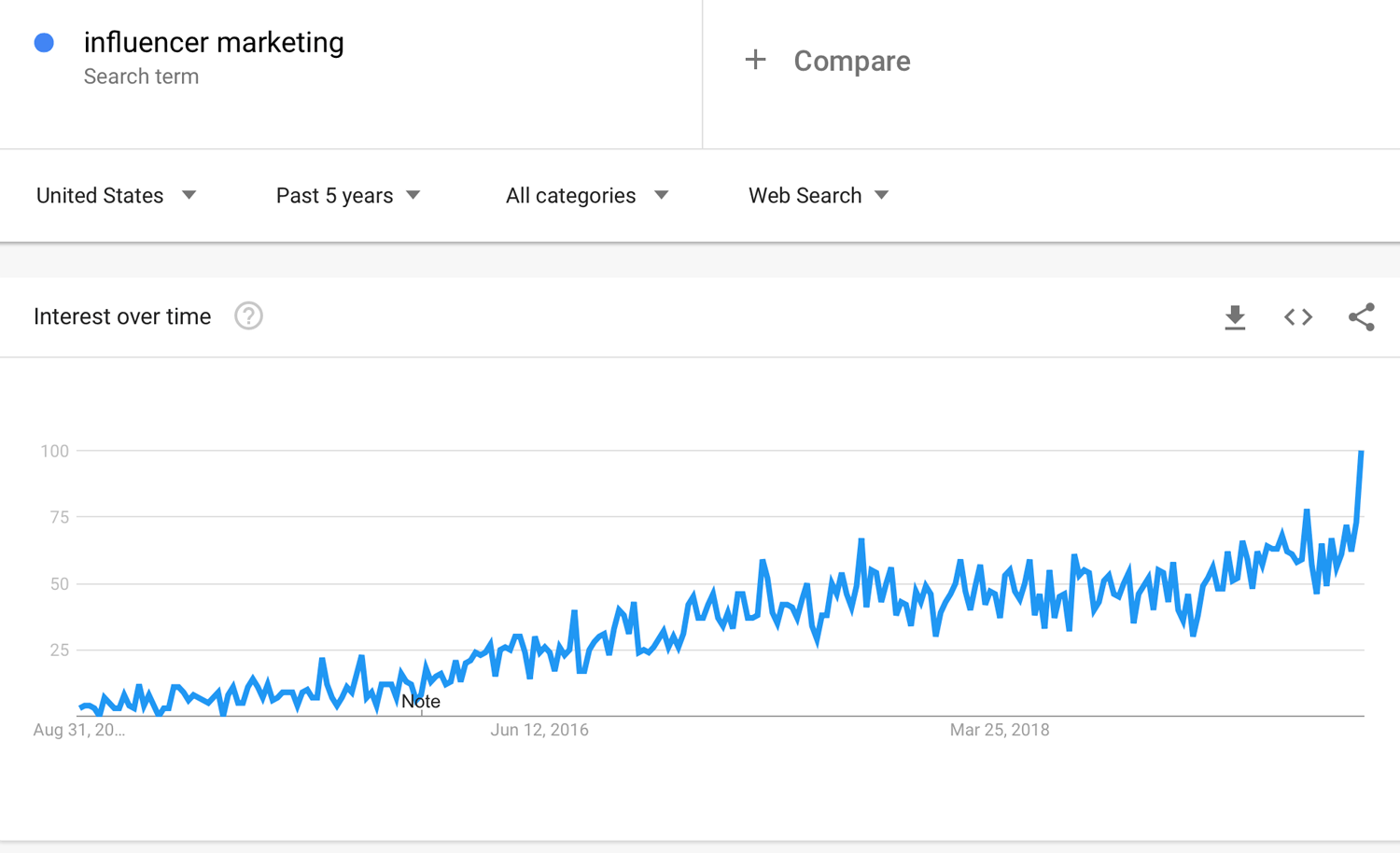This screenshot has width=1400, height=853.
Task: Switch the search type from Web Search
Action: click(x=817, y=195)
